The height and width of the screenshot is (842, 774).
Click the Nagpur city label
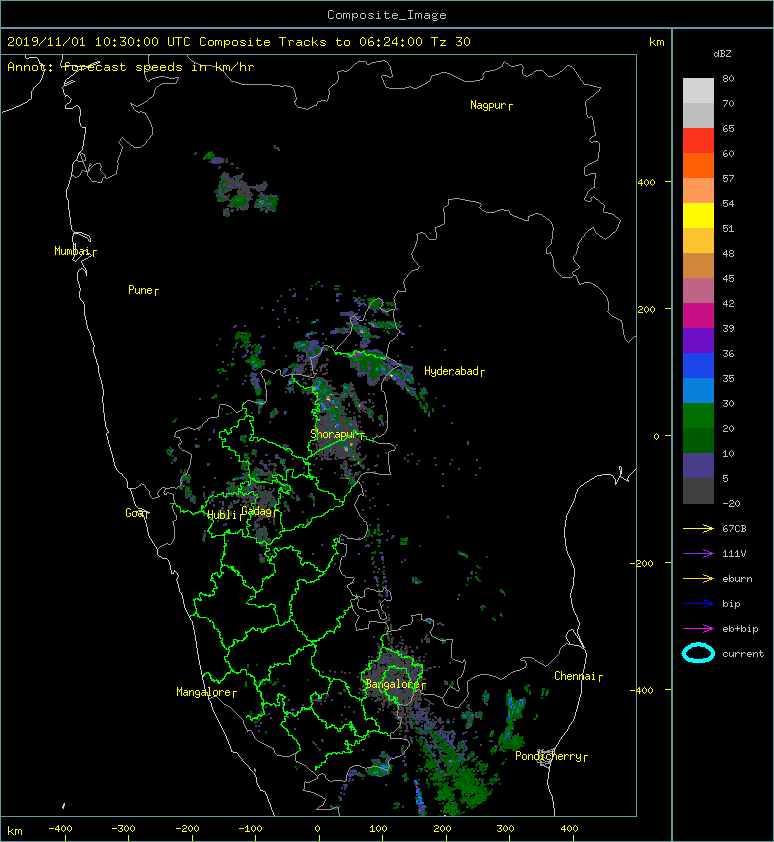(488, 105)
